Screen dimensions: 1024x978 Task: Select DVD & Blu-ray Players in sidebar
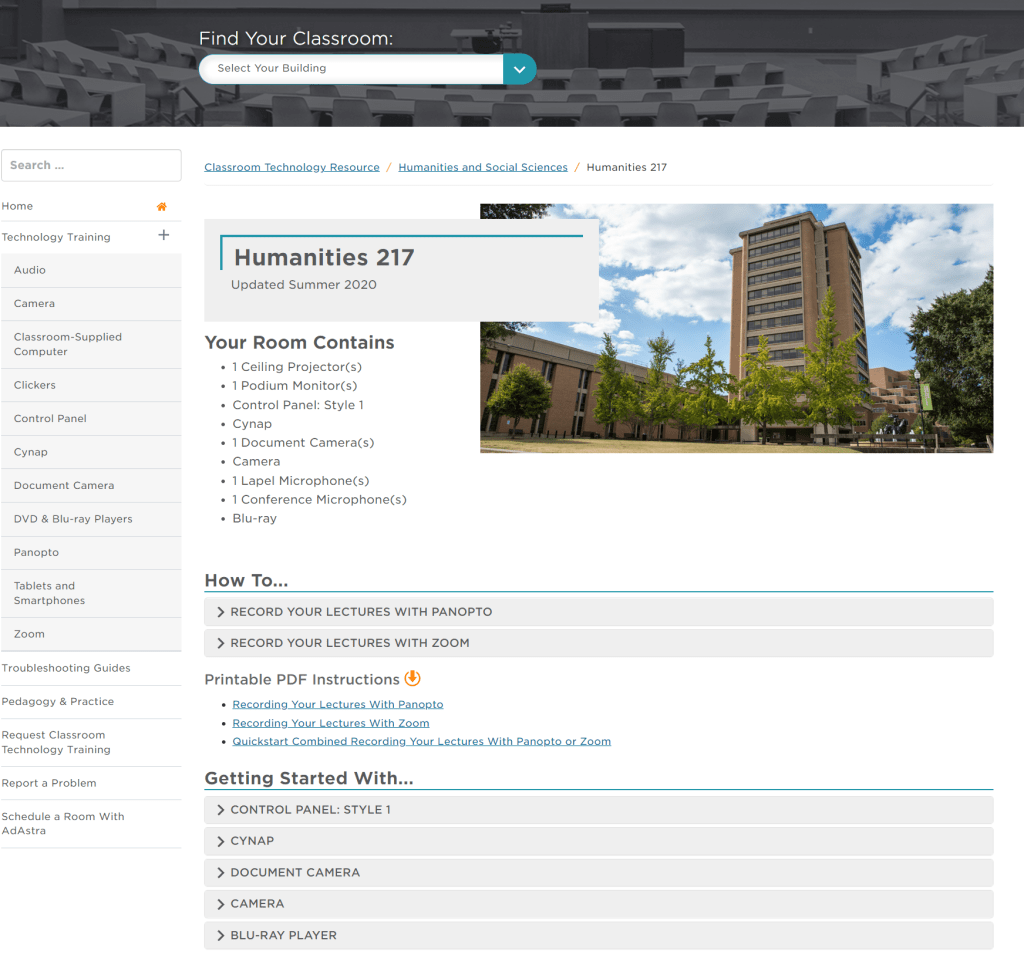(73, 519)
